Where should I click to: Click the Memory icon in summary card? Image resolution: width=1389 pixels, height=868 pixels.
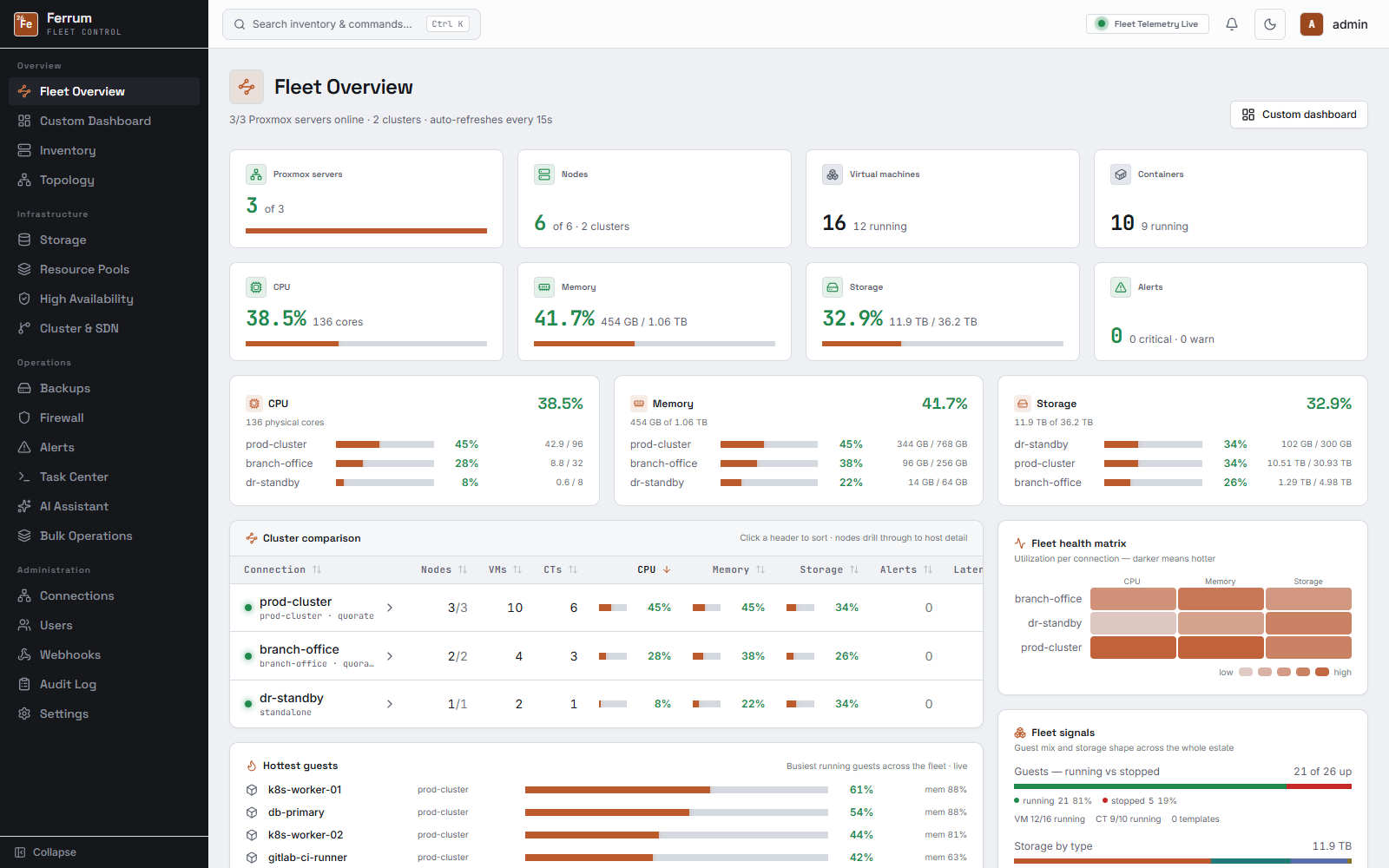point(544,287)
